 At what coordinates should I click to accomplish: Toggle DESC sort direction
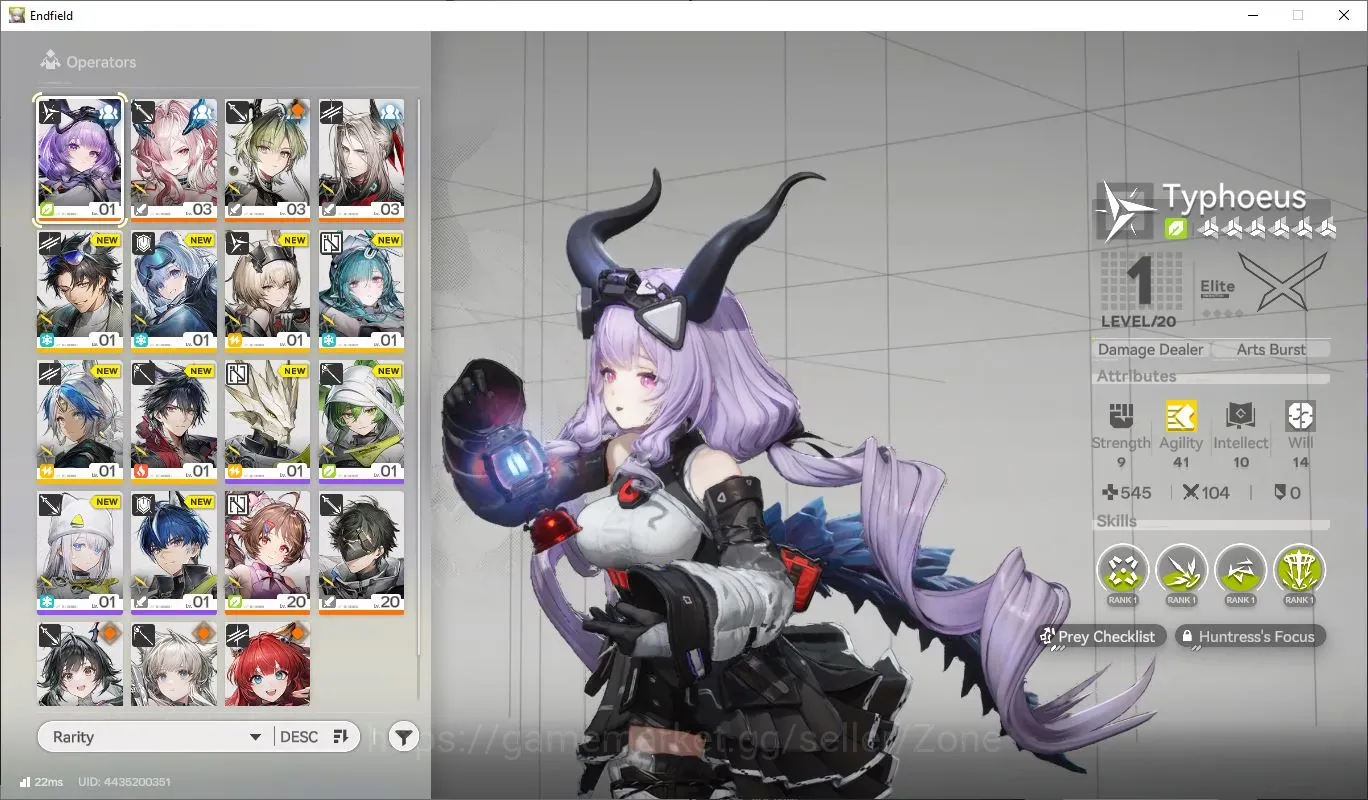(x=299, y=737)
